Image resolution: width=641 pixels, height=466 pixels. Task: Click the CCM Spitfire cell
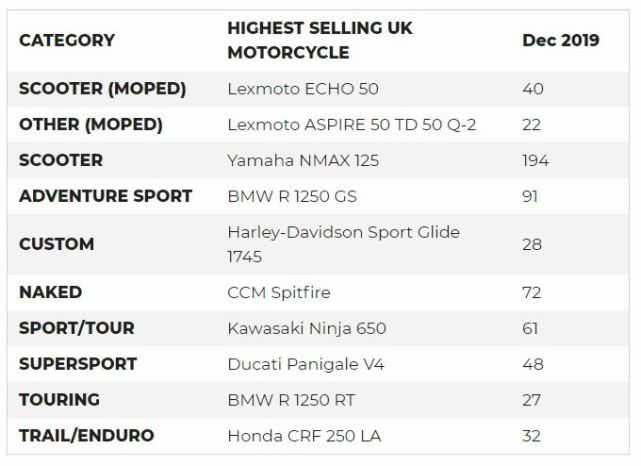[279, 292]
